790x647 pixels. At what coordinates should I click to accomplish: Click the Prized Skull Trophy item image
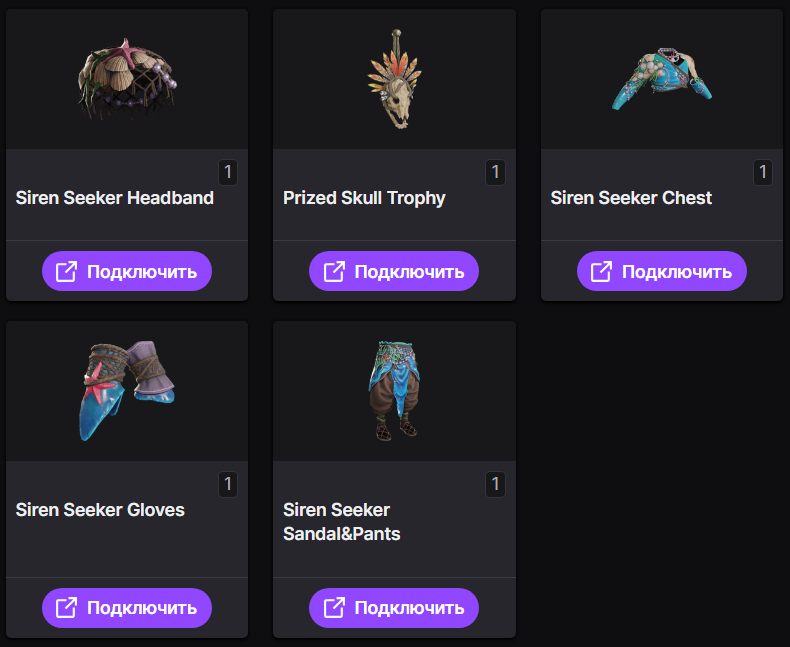[394, 79]
